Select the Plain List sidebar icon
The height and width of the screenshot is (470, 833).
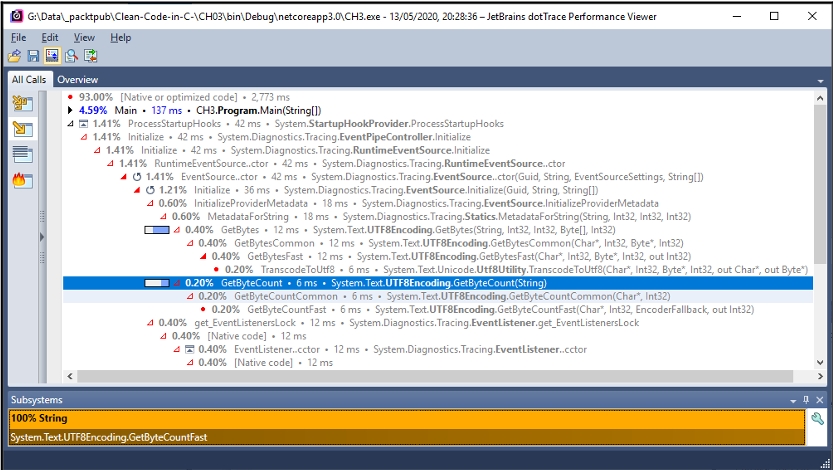click(22, 154)
